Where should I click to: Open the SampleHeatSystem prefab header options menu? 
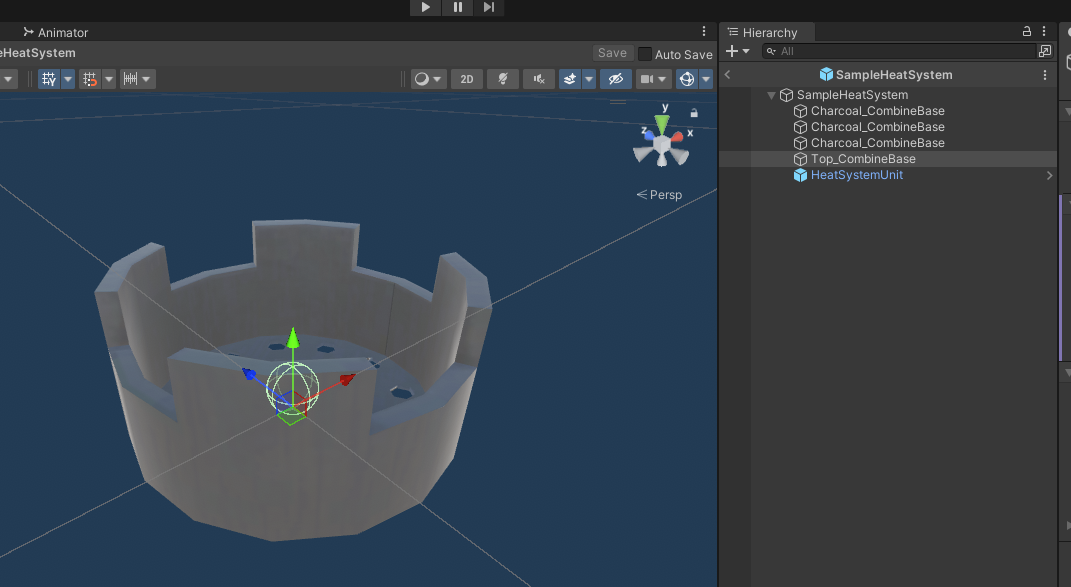coord(1044,75)
